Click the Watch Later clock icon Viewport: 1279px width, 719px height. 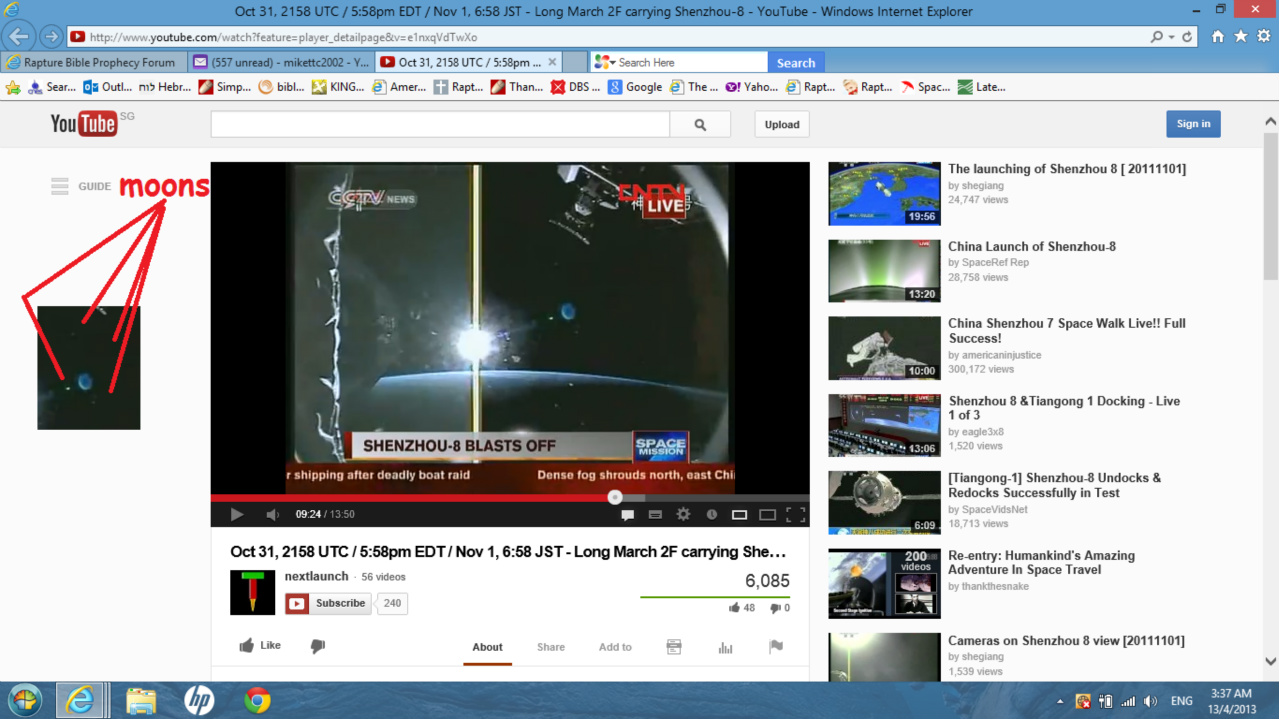pyautogui.click(x=712, y=515)
